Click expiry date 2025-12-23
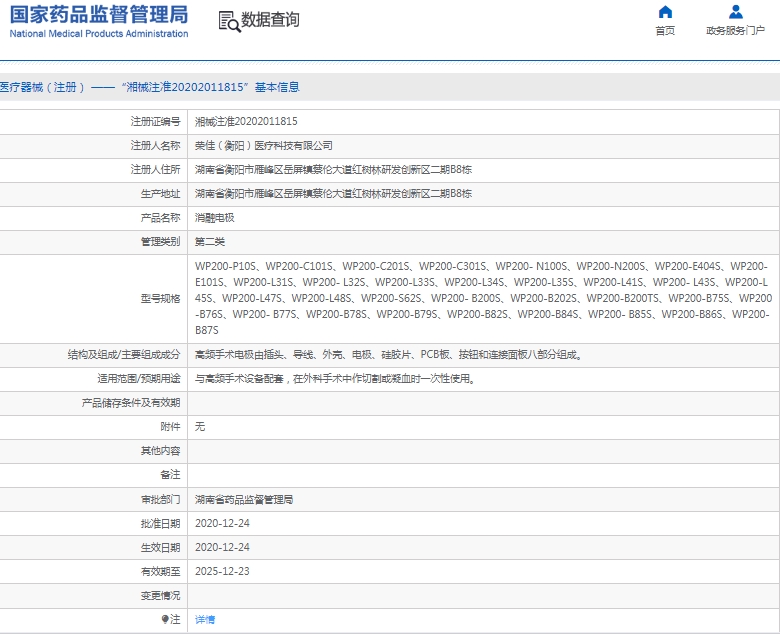Screen dimensions: 780x638 [222, 571]
